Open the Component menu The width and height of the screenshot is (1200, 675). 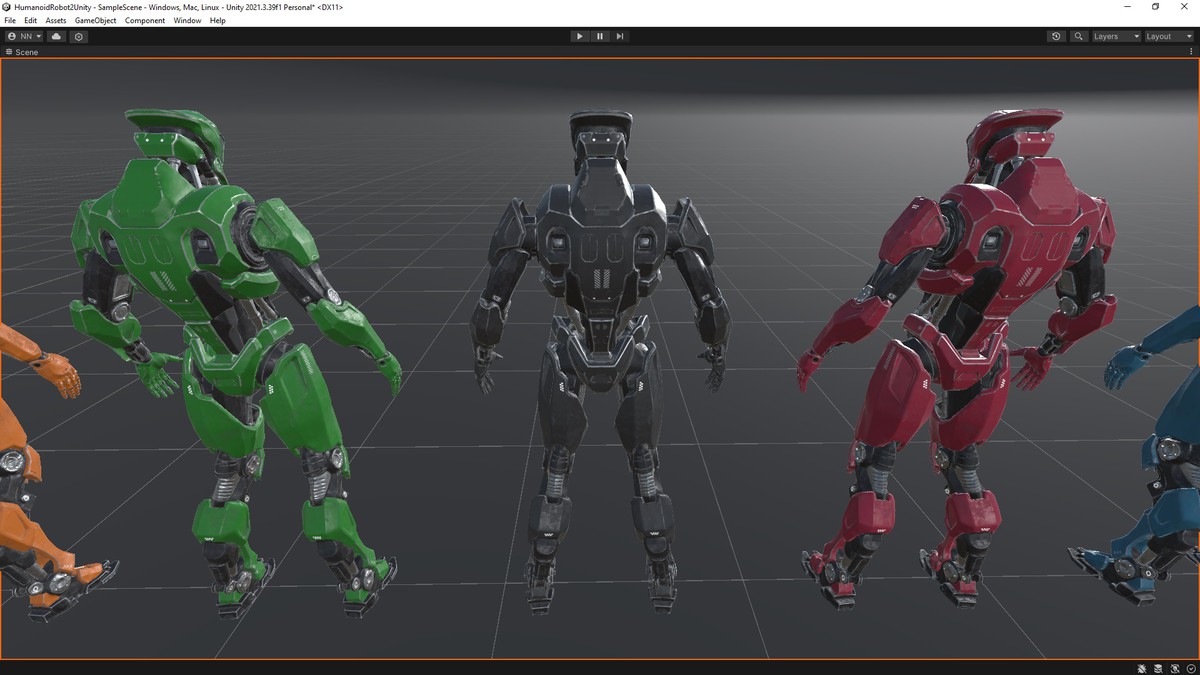point(145,20)
